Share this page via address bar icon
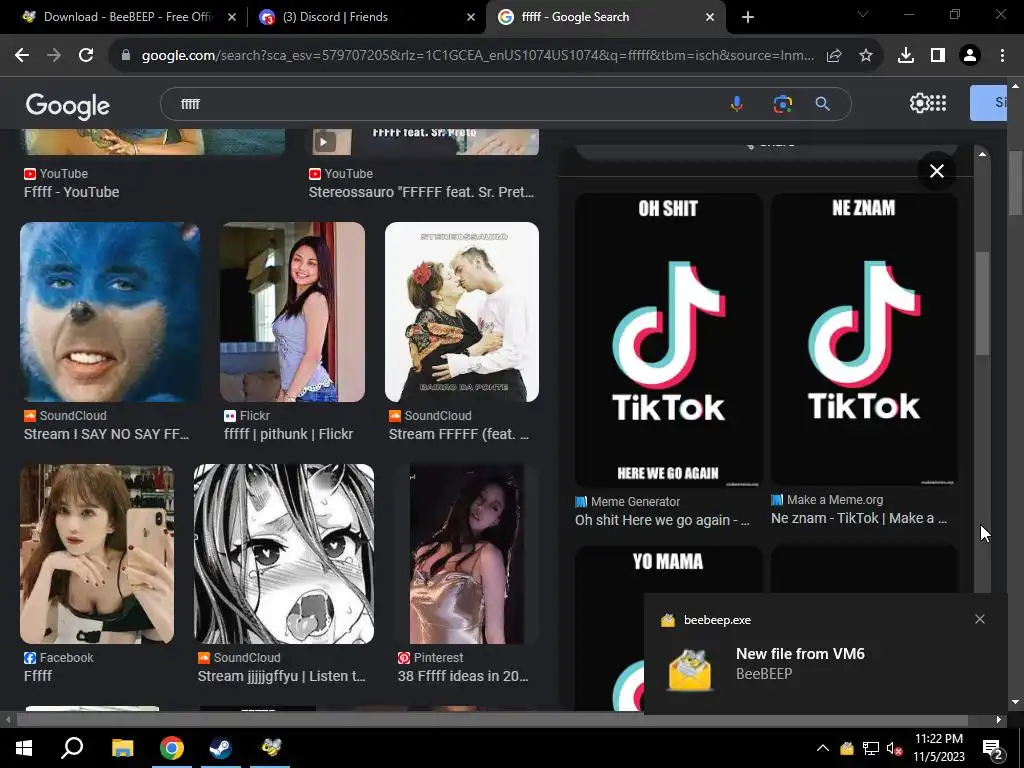The image size is (1024, 768). pyautogui.click(x=834, y=56)
